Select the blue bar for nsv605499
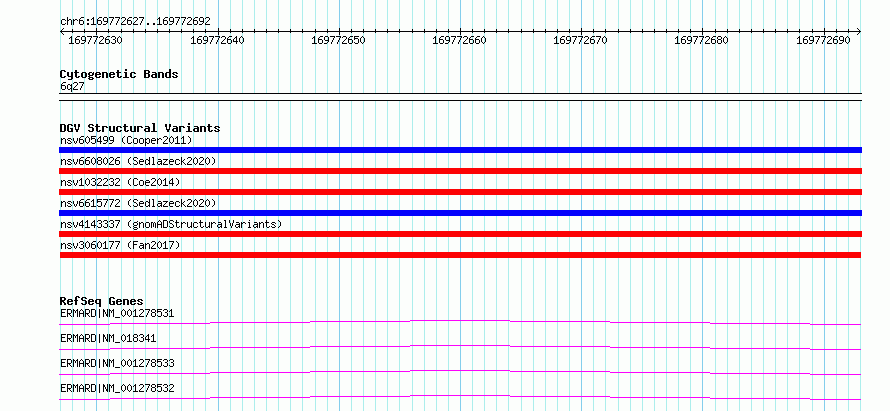890x411 pixels. 460,150
